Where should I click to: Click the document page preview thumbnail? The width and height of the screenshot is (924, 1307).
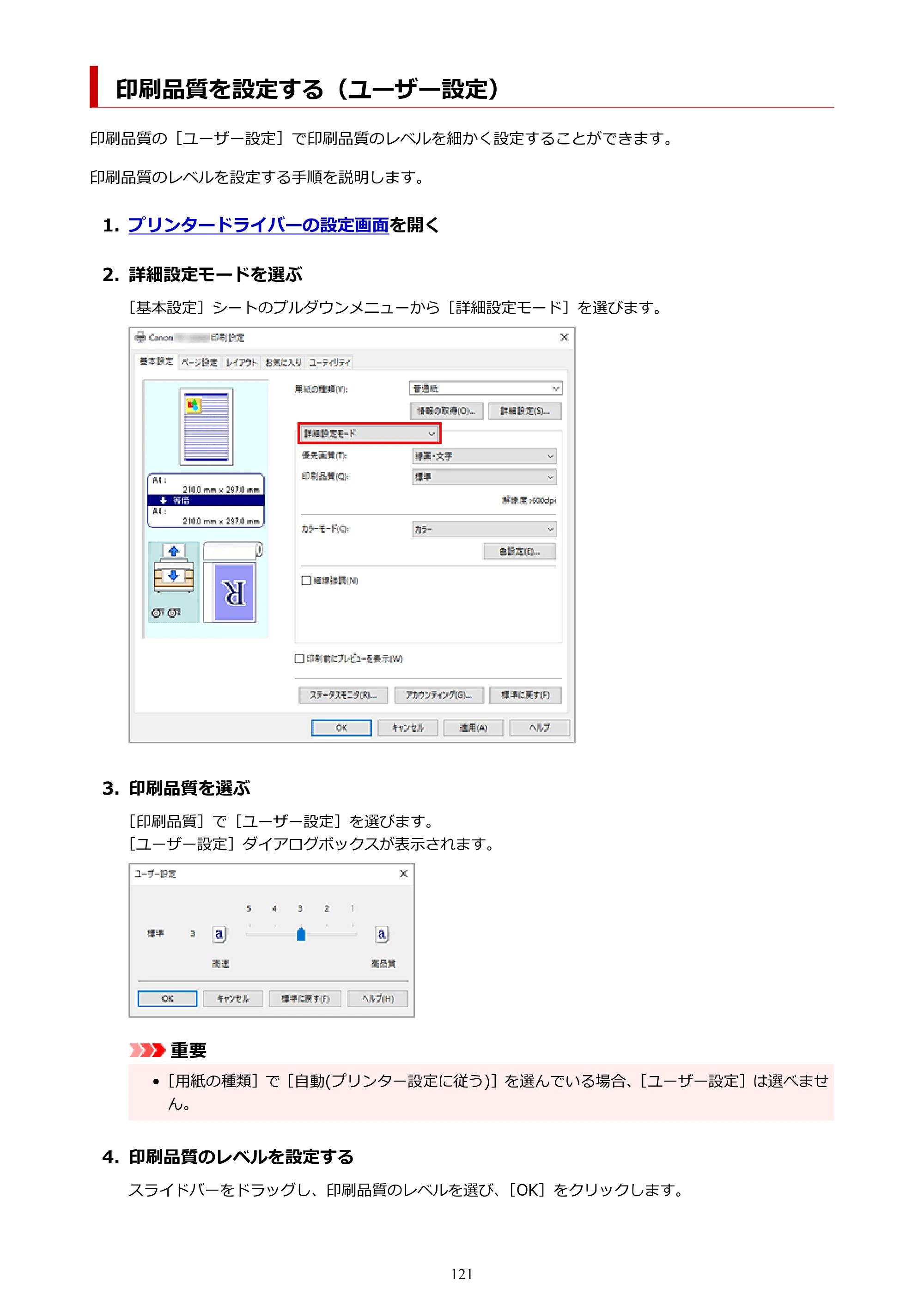pos(206,426)
